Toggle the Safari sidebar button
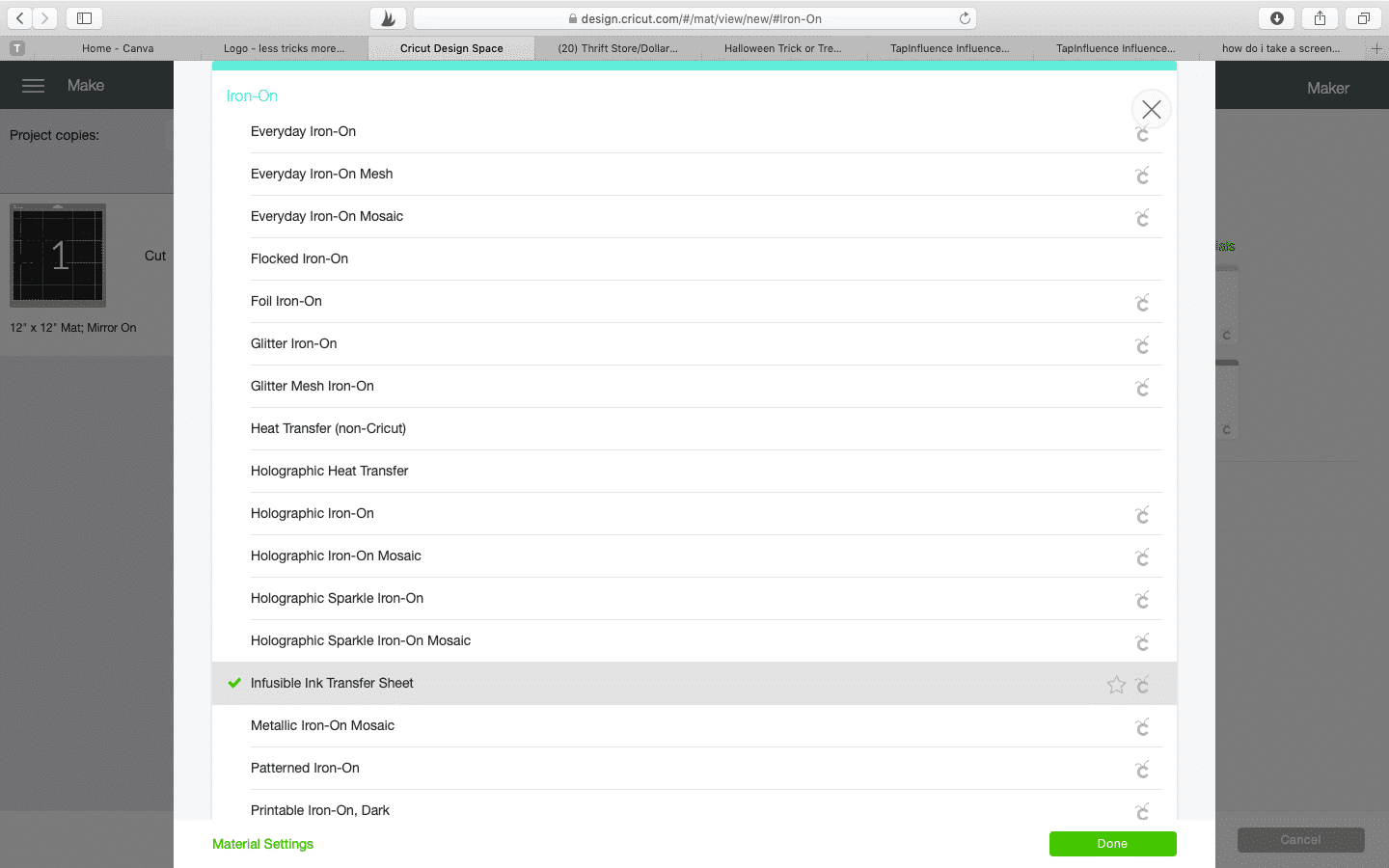This screenshot has height=868, width=1389. (x=84, y=18)
